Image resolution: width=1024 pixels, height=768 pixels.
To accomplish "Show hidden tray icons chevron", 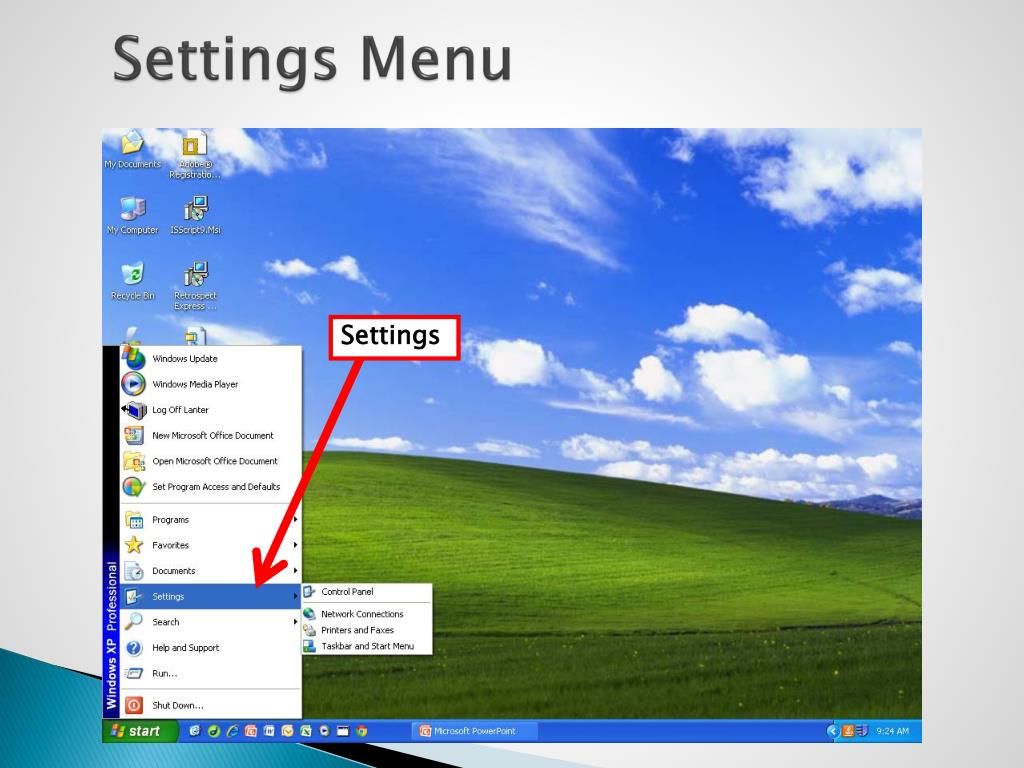I will (x=833, y=731).
